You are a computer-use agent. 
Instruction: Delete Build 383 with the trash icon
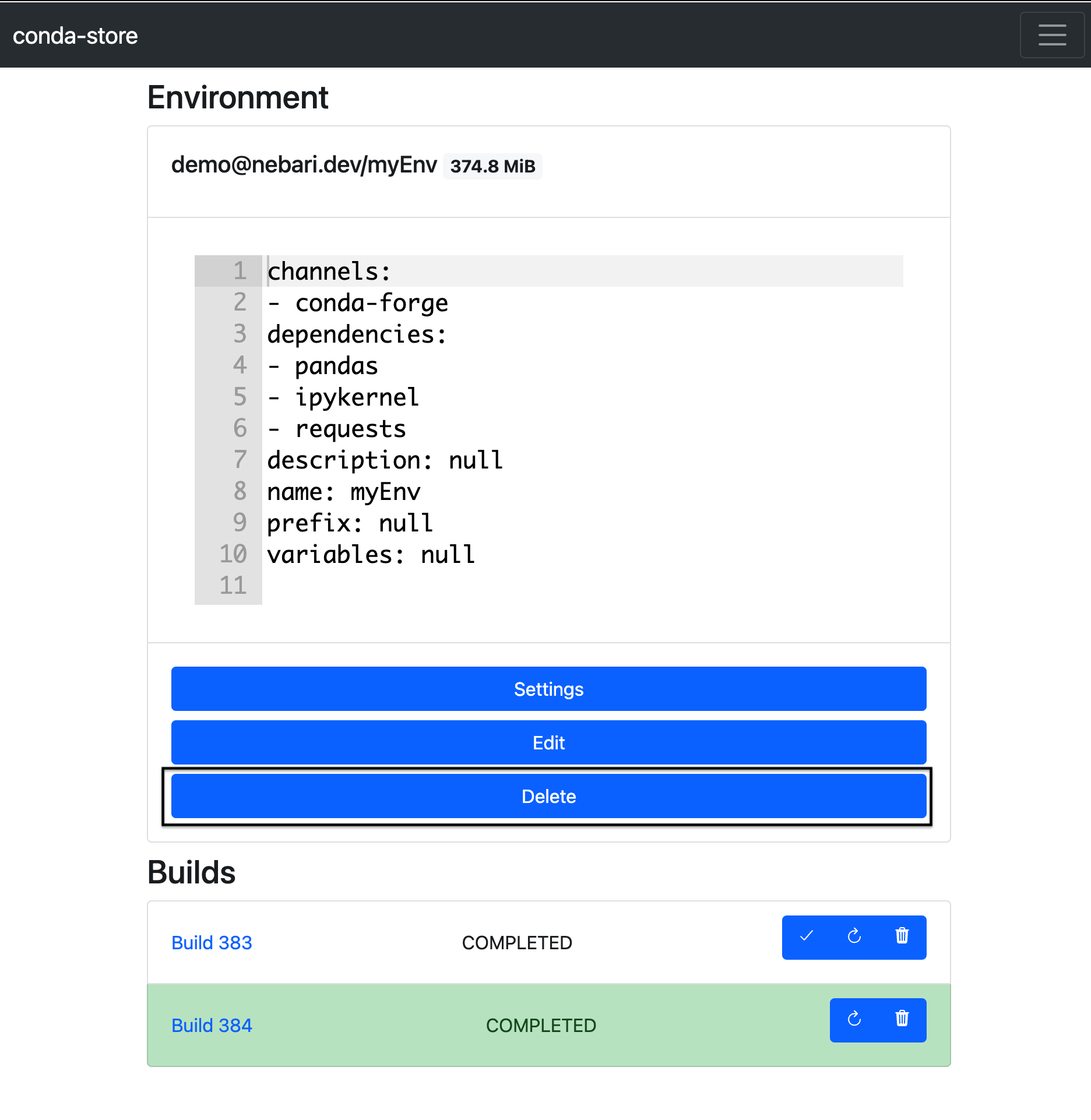[902, 936]
